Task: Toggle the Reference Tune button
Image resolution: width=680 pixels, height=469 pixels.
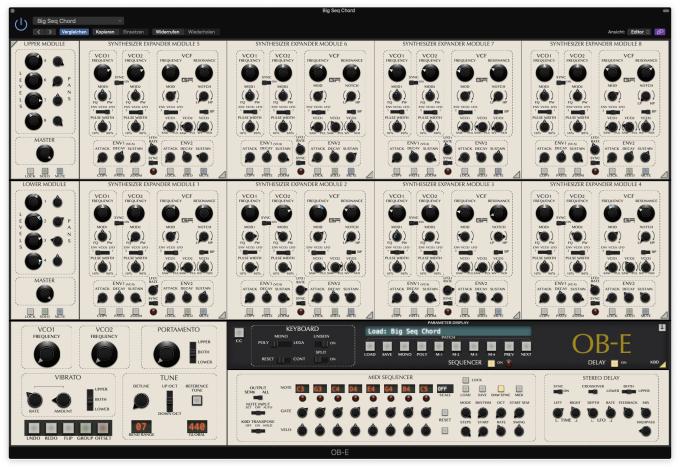Action: (x=197, y=400)
